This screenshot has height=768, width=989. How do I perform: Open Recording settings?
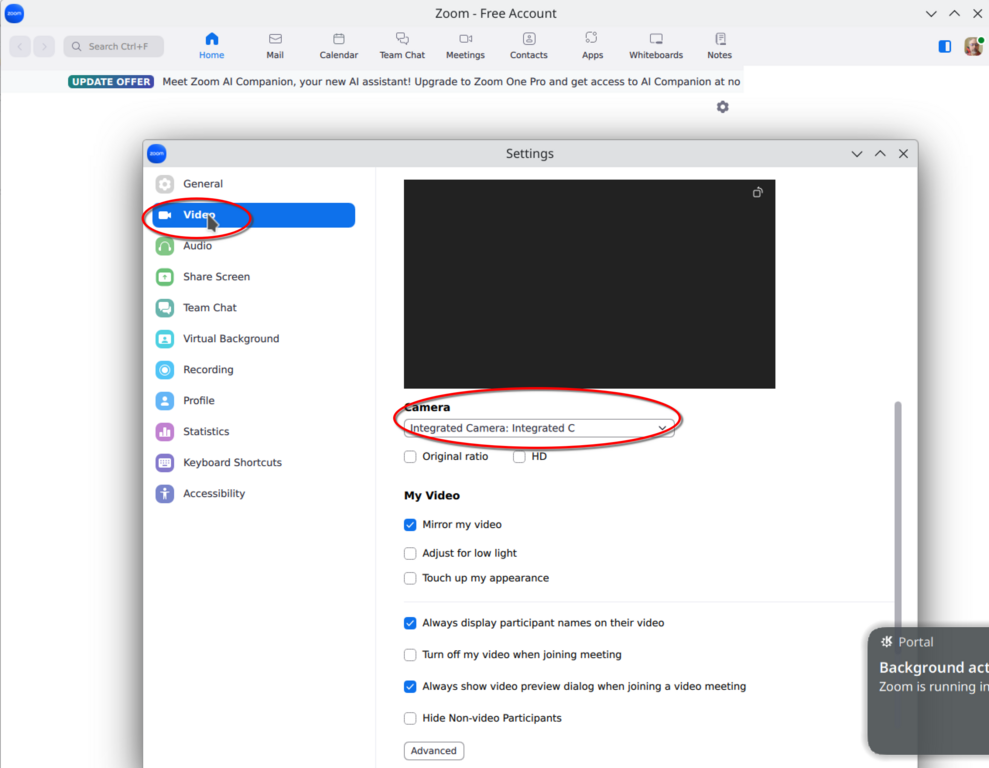click(254, 369)
